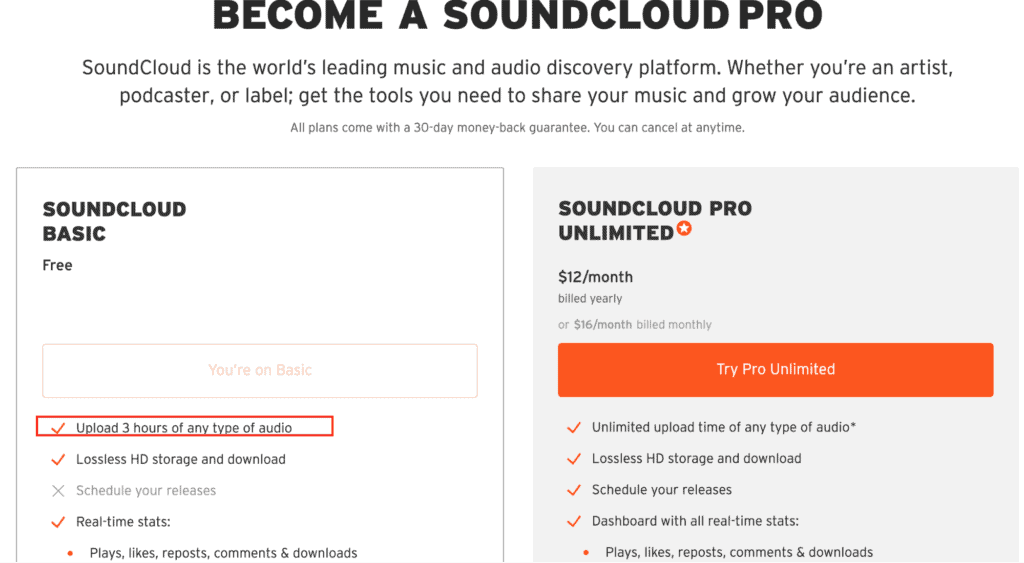Click the Upload 3 hours of any audio text
This screenshot has height=563, width=1024.
click(x=184, y=428)
